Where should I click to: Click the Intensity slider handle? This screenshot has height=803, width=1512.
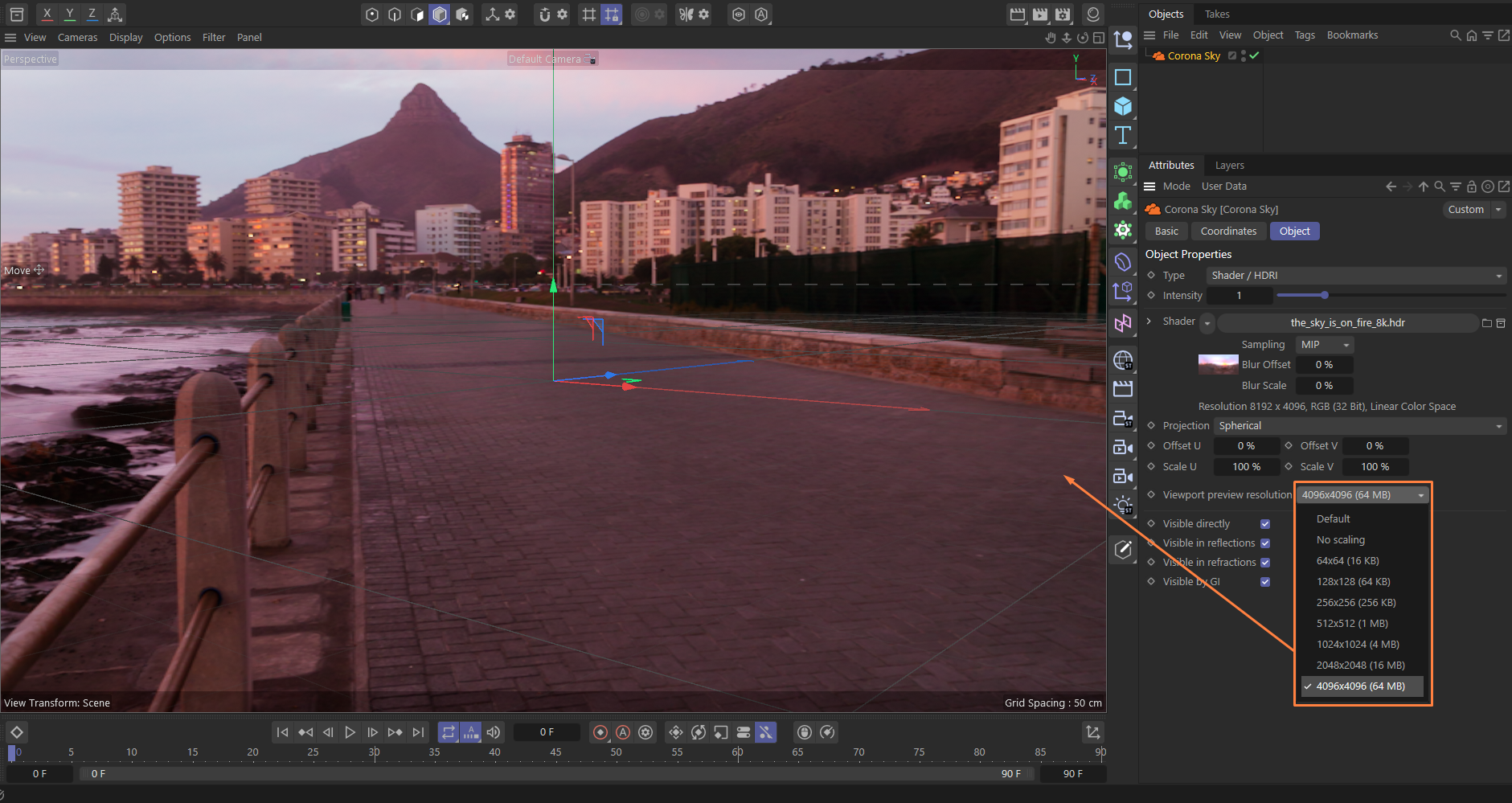point(1325,296)
